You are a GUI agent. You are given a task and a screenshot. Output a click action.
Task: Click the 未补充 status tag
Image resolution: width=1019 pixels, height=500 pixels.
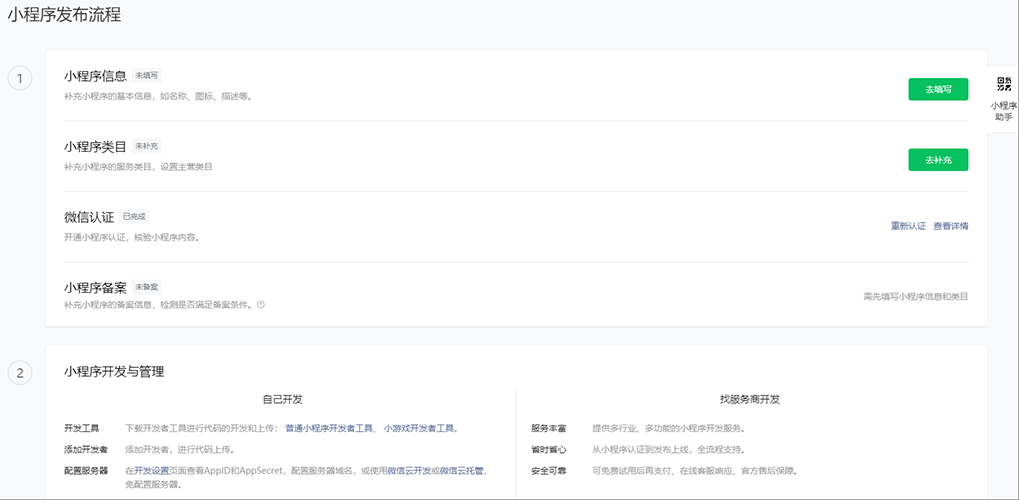click(x=146, y=146)
